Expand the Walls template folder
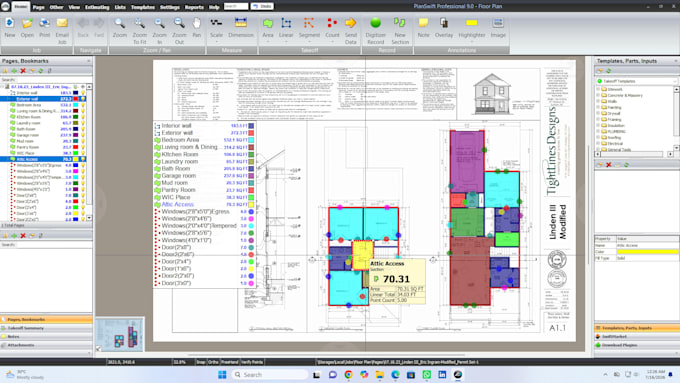680x383 pixels. pyautogui.click(x=598, y=101)
